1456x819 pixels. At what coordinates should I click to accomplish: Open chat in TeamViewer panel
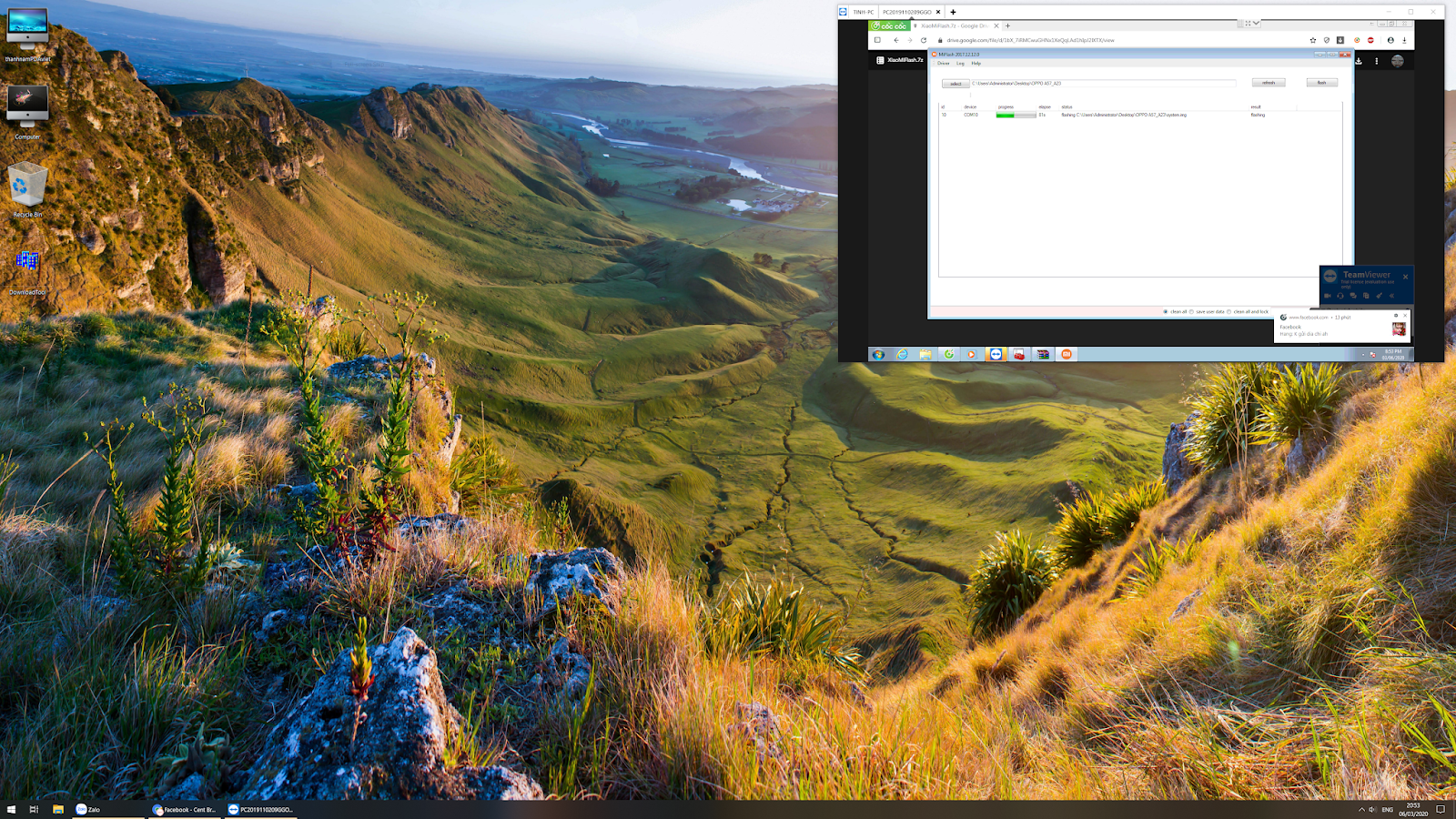pos(1353,296)
